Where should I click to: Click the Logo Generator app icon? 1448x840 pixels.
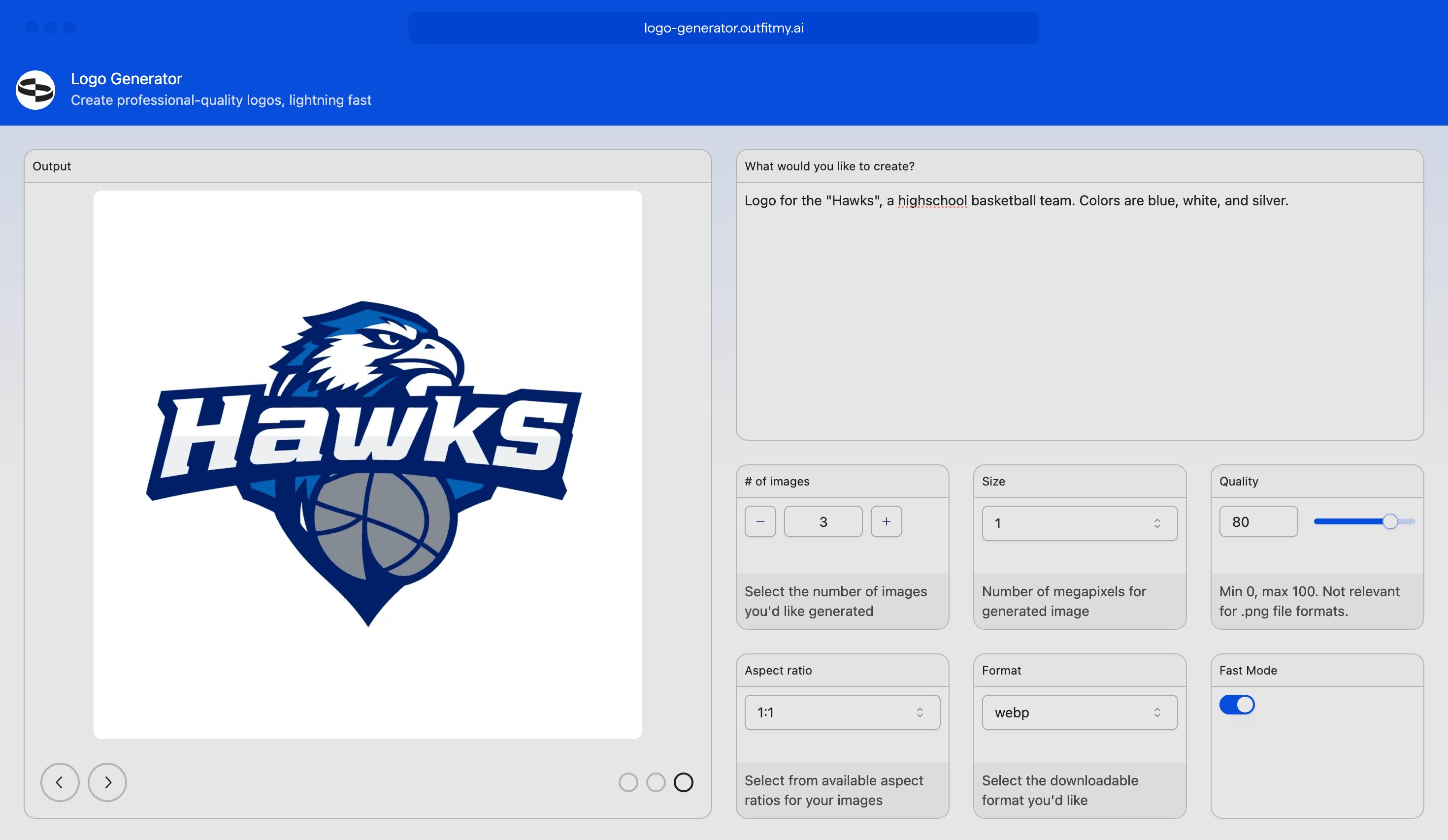pyautogui.click(x=34, y=90)
